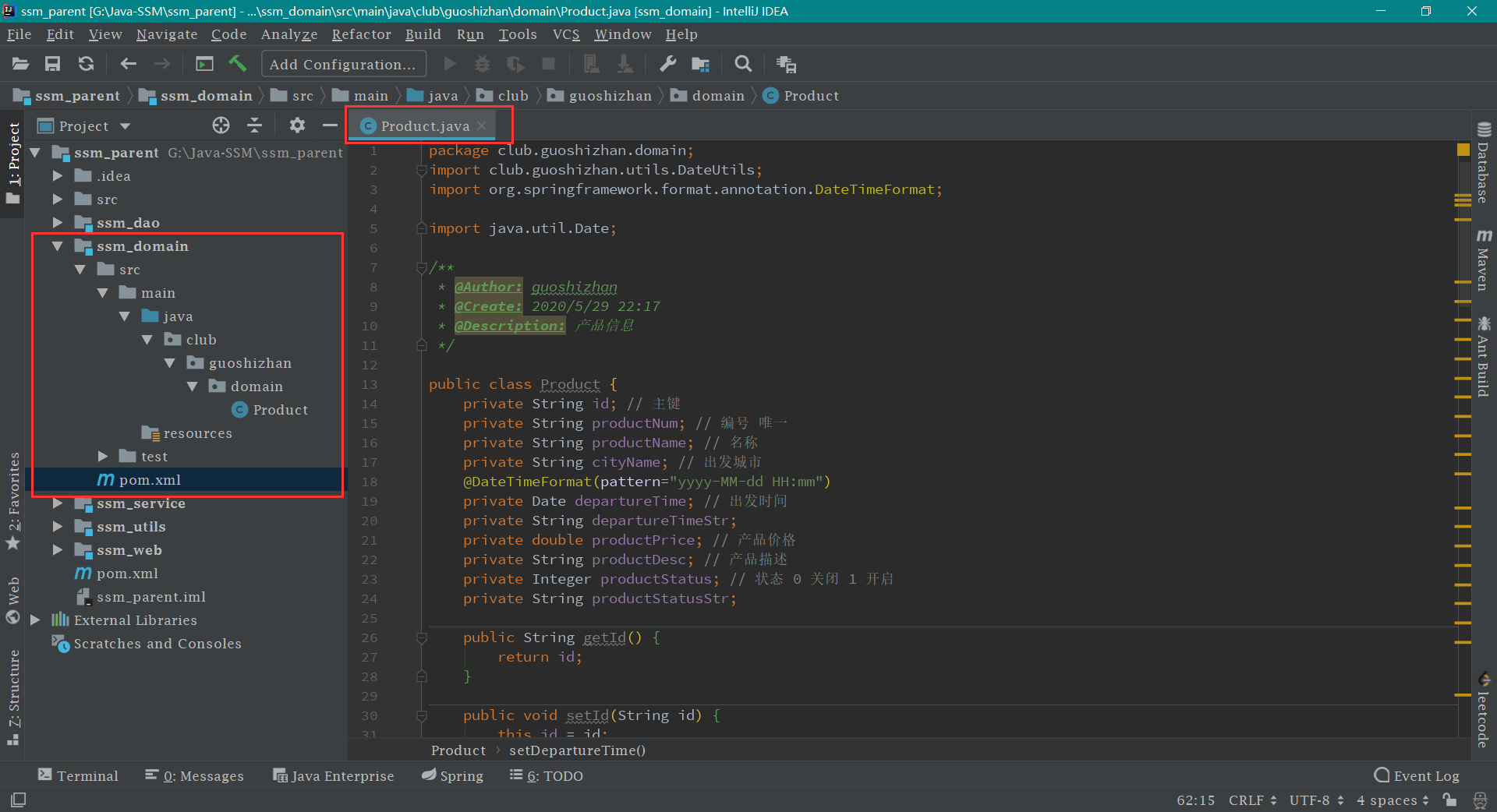Image resolution: width=1497 pixels, height=812 pixels.
Task: Expand the ssm_service module
Action: pos(58,503)
